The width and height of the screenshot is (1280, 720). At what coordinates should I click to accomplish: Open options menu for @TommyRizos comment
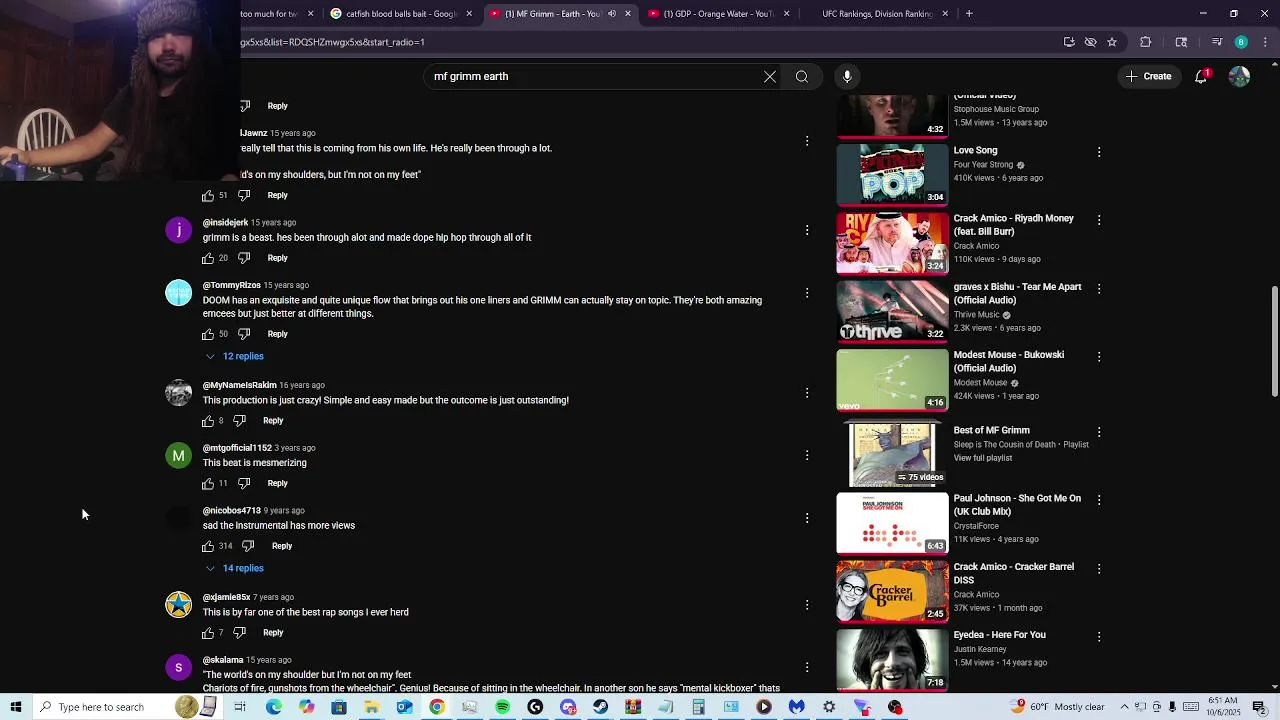(807, 293)
